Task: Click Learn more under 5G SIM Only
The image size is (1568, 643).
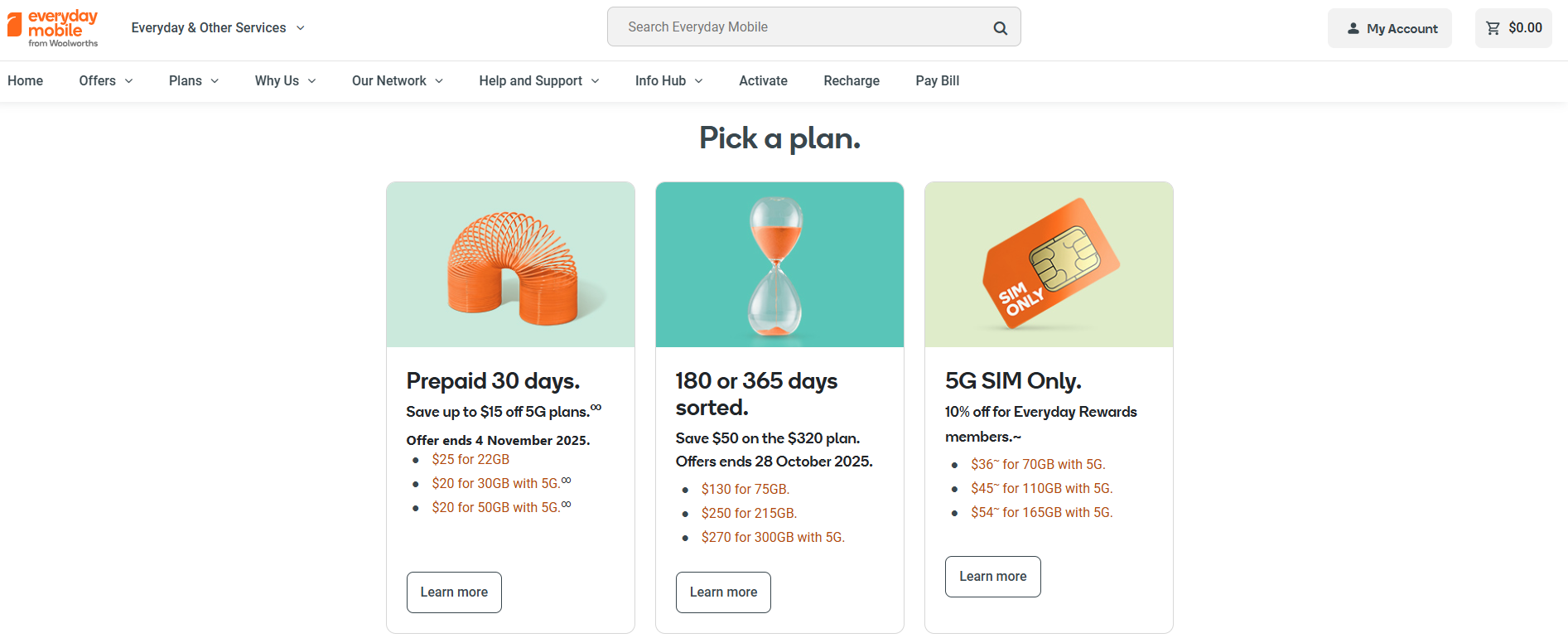Action: point(992,576)
